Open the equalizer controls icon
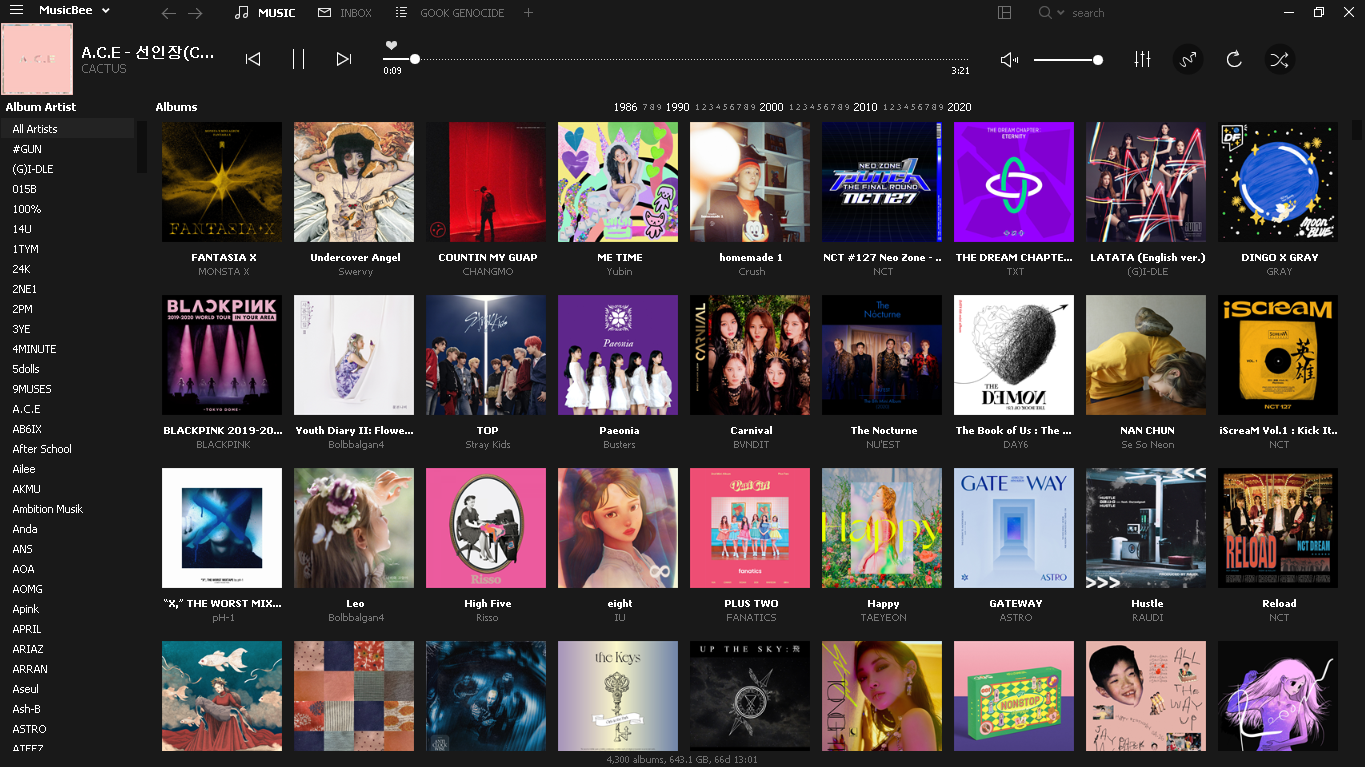 click(x=1143, y=59)
